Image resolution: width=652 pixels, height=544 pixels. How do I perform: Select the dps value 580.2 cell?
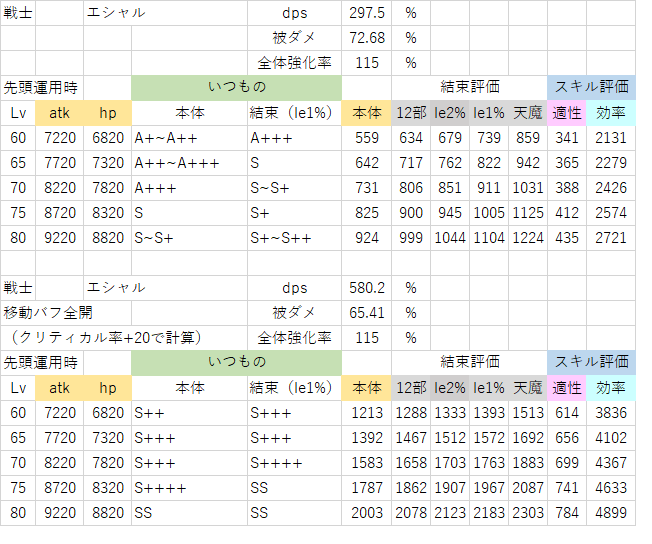pos(366,288)
